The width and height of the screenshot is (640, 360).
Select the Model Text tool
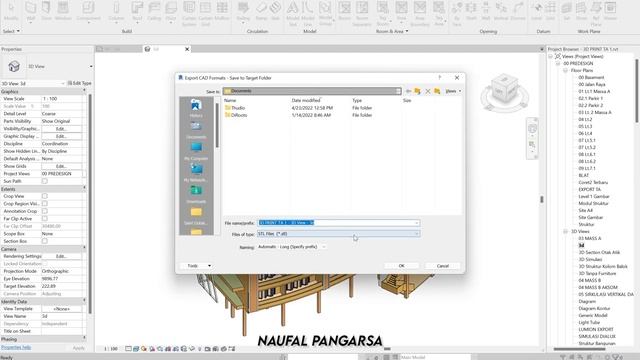293,13
